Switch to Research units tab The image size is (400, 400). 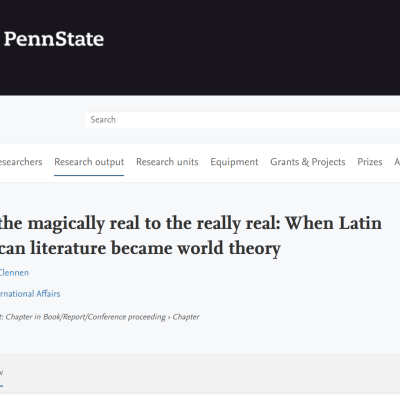click(x=167, y=162)
